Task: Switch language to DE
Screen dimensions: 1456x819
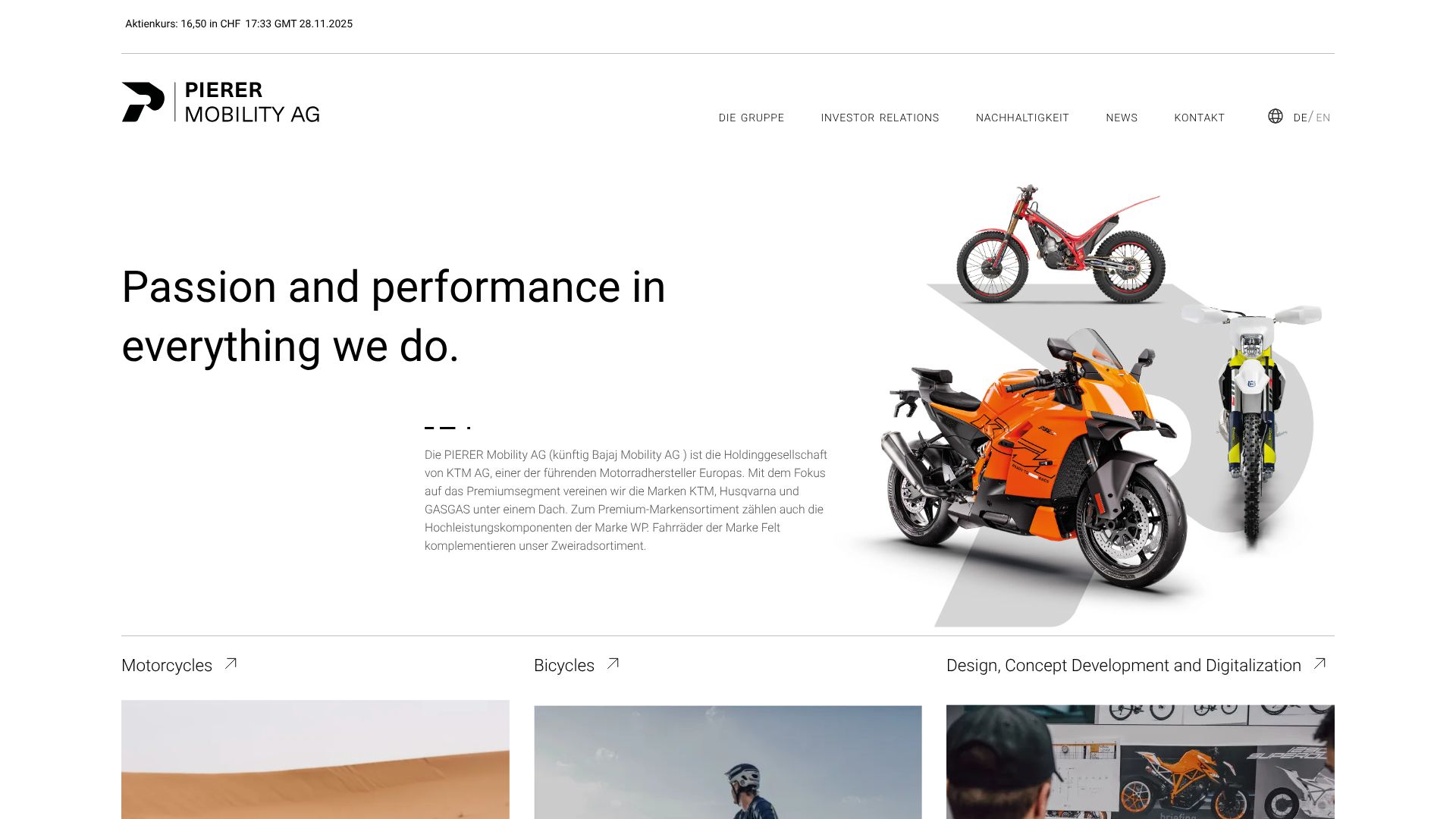Action: 1300,118
